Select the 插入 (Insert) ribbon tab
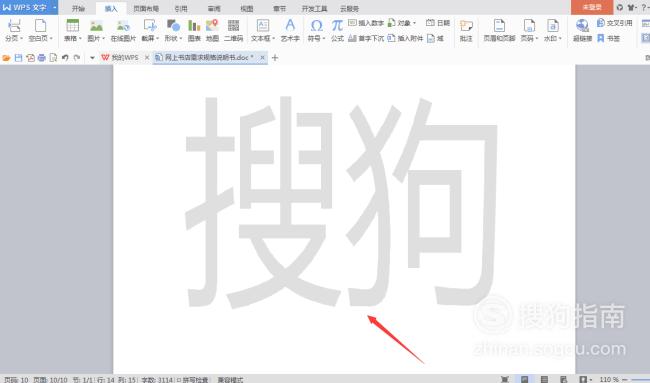The height and width of the screenshot is (383, 650). 111,8
